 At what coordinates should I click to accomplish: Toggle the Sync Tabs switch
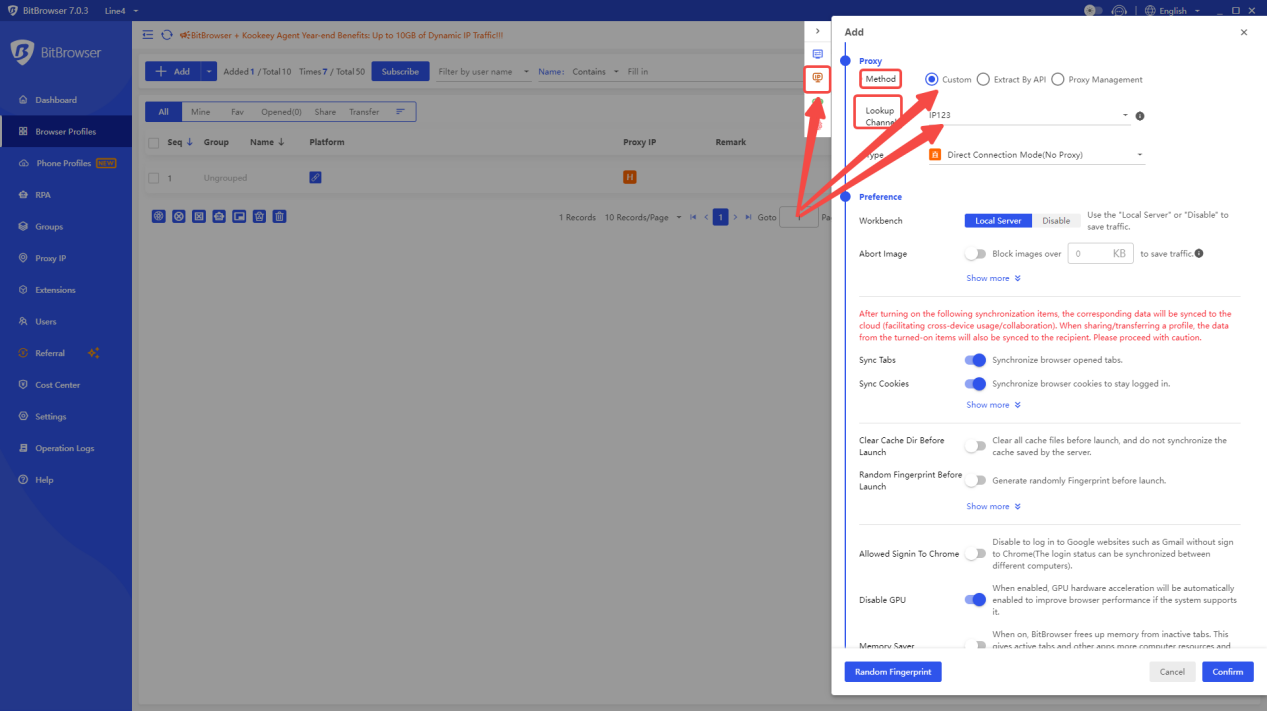(x=975, y=360)
